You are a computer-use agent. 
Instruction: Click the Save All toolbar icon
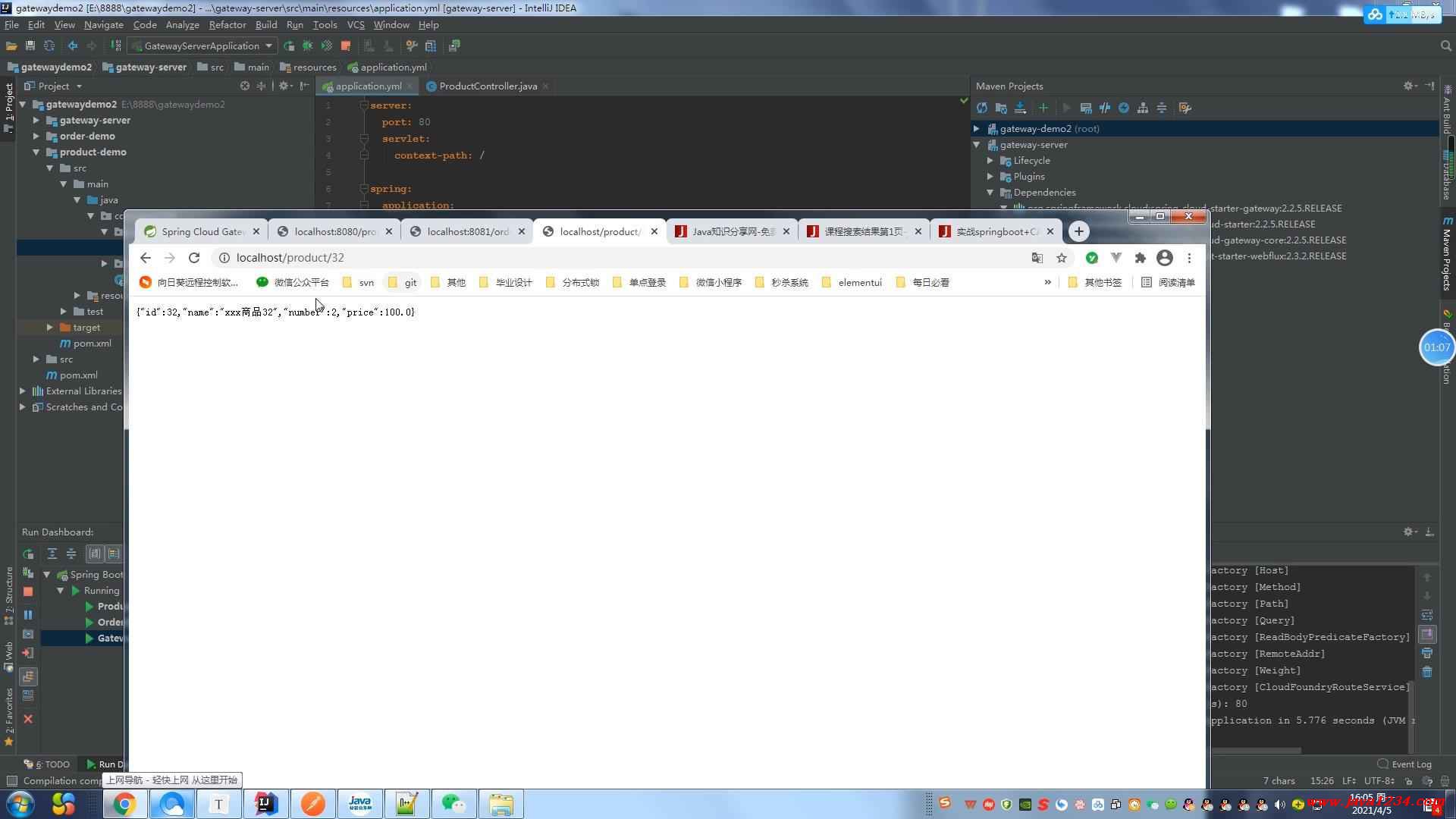pos(30,46)
